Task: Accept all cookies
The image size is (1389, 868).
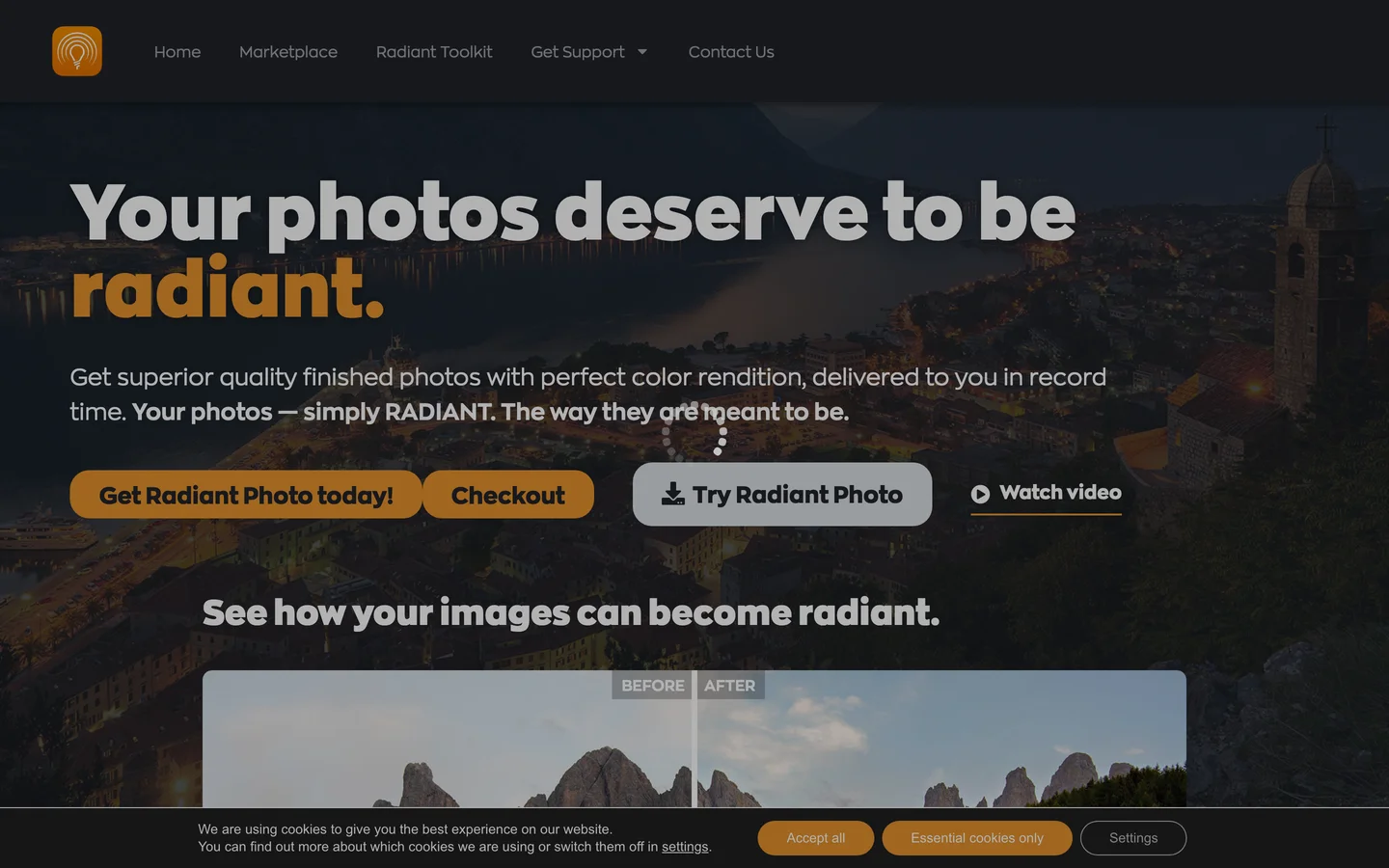Action: (x=816, y=838)
